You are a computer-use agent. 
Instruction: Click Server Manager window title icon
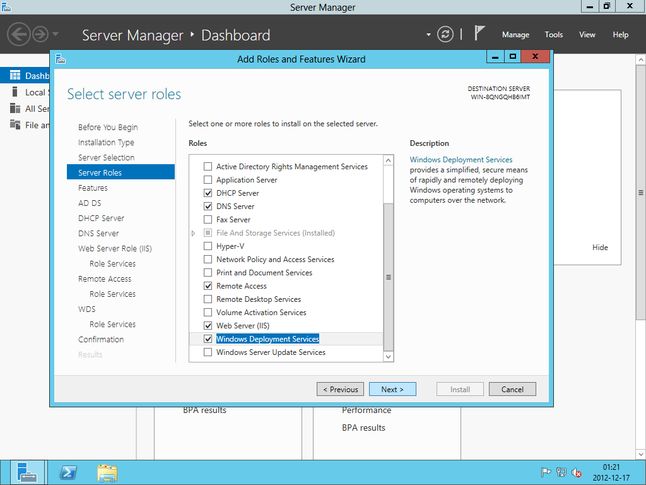coord(6,7)
